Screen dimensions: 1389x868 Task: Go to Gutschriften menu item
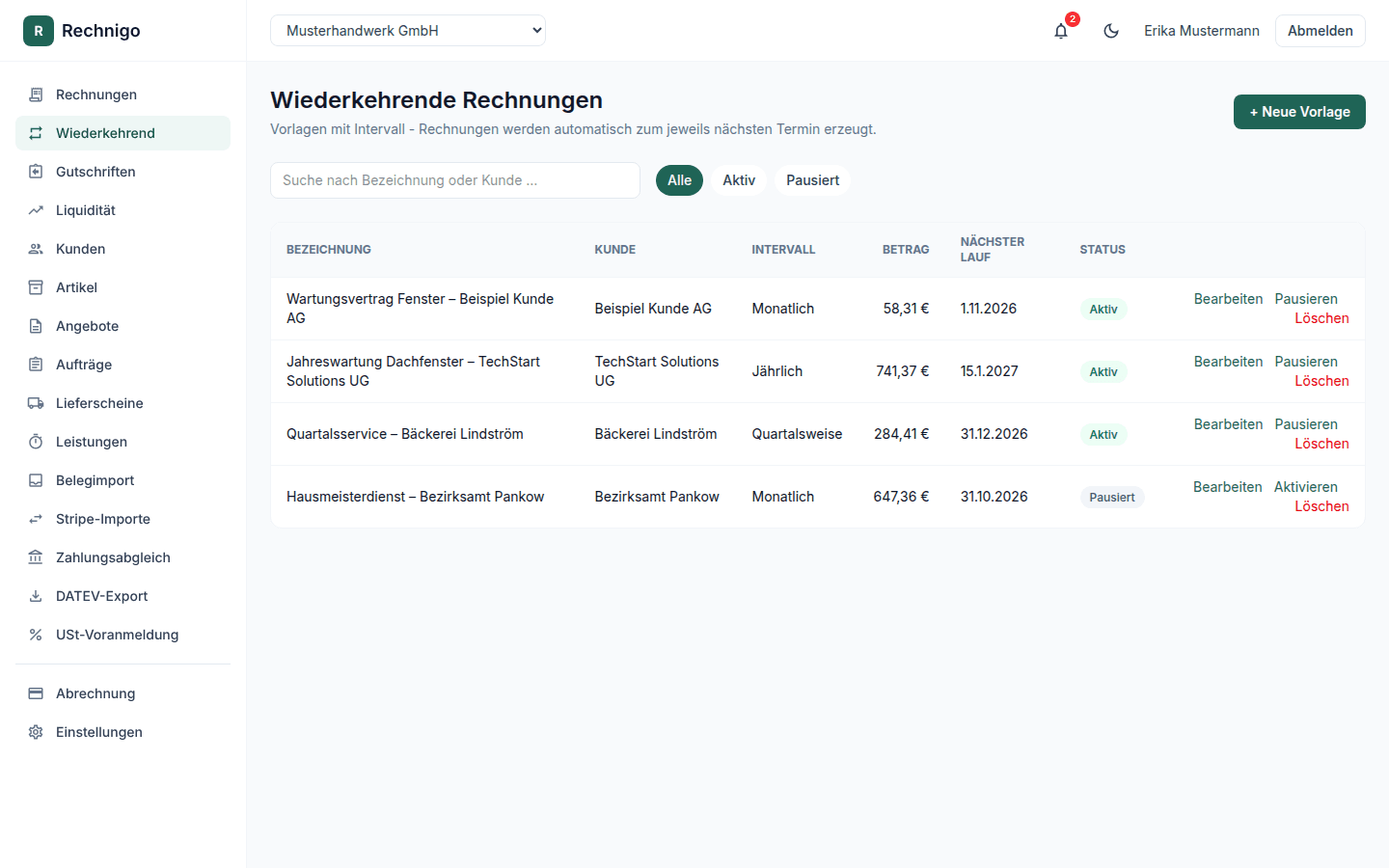123,172
